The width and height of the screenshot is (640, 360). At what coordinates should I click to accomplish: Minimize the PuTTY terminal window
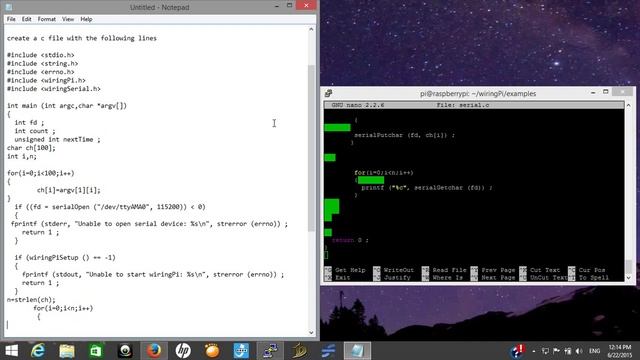click(593, 93)
